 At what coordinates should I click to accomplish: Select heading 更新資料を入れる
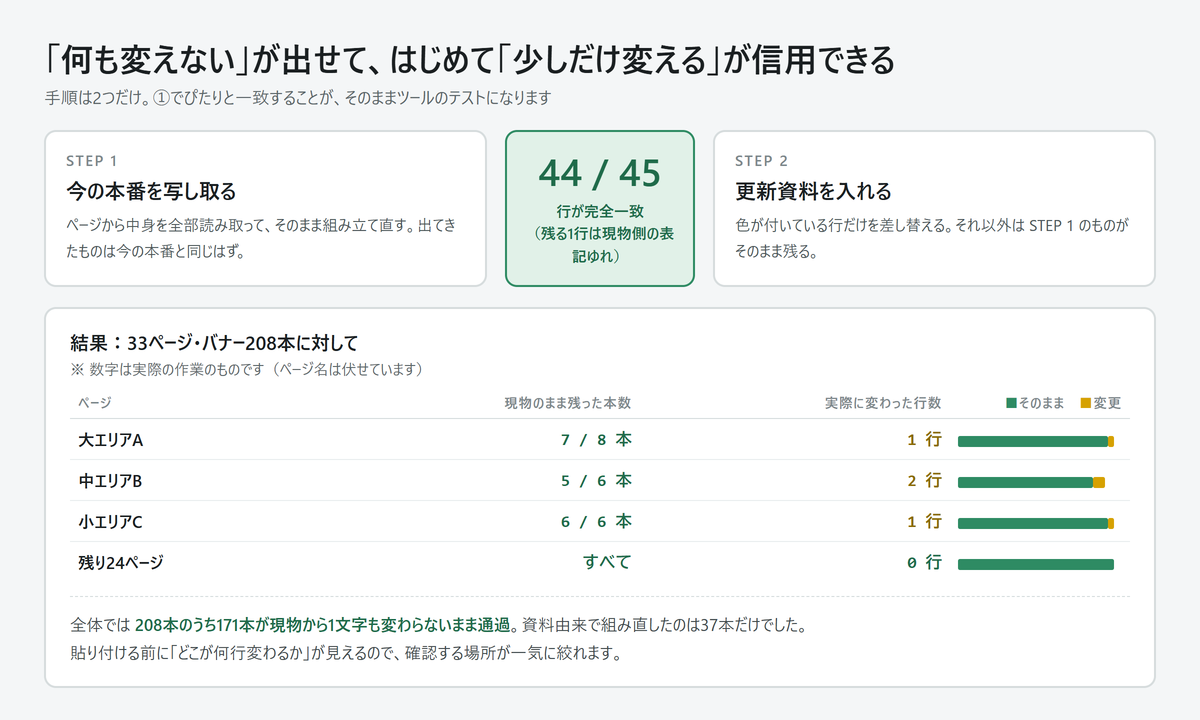click(813, 191)
